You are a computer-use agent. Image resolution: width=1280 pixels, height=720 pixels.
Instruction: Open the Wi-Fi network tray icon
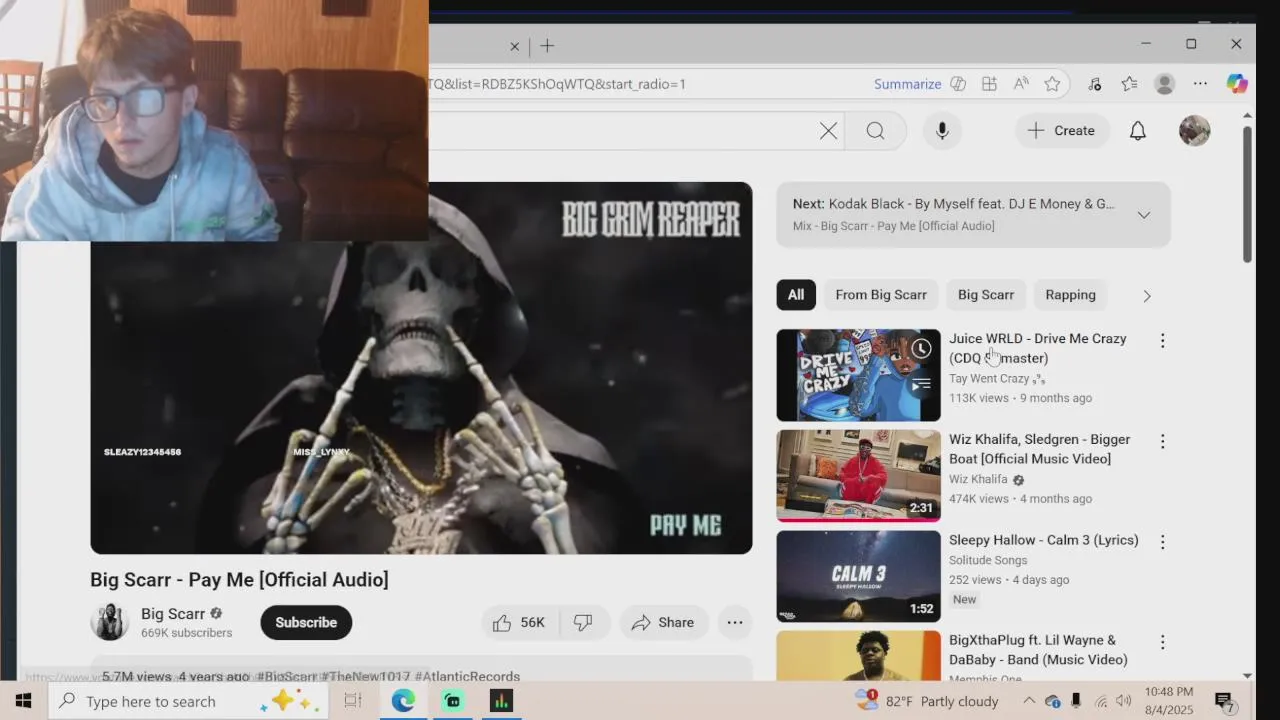[1100, 701]
